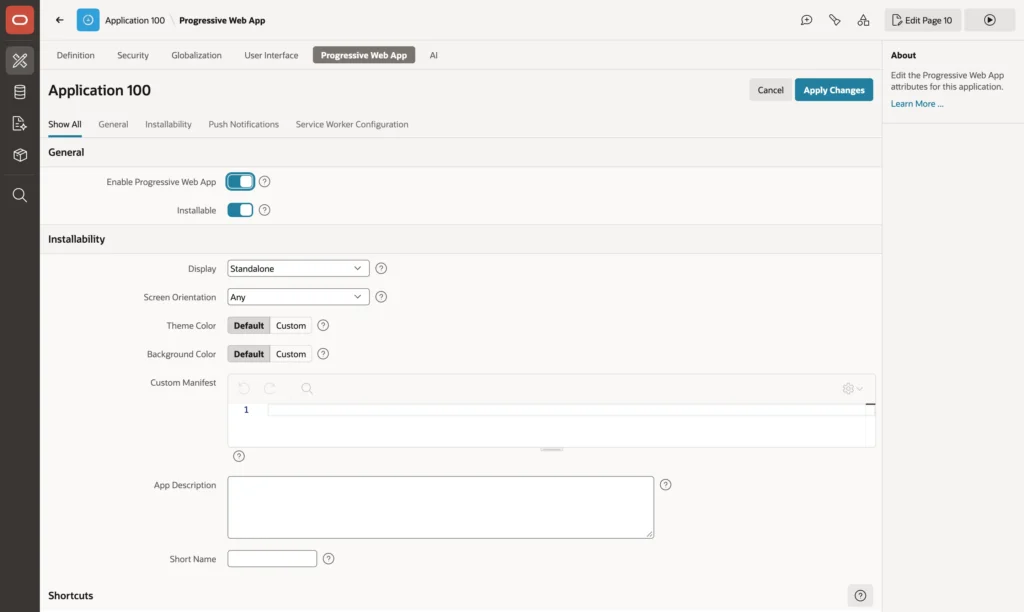This screenshot has height=612, width=1024.
Task: Switch to the Security tab
Action: click(133, 56)
